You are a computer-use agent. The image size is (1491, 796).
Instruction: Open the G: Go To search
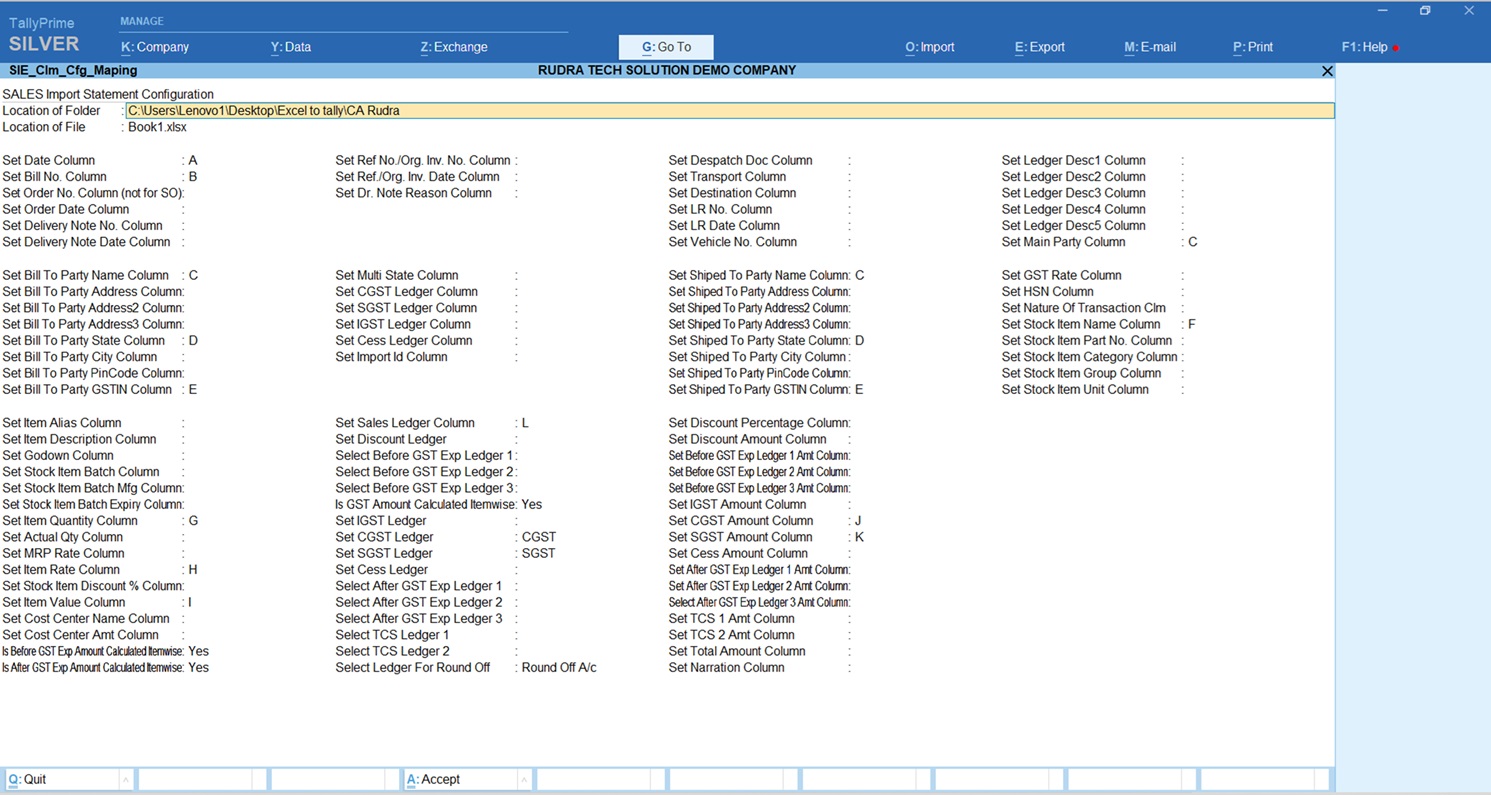(x=666, y=47)
